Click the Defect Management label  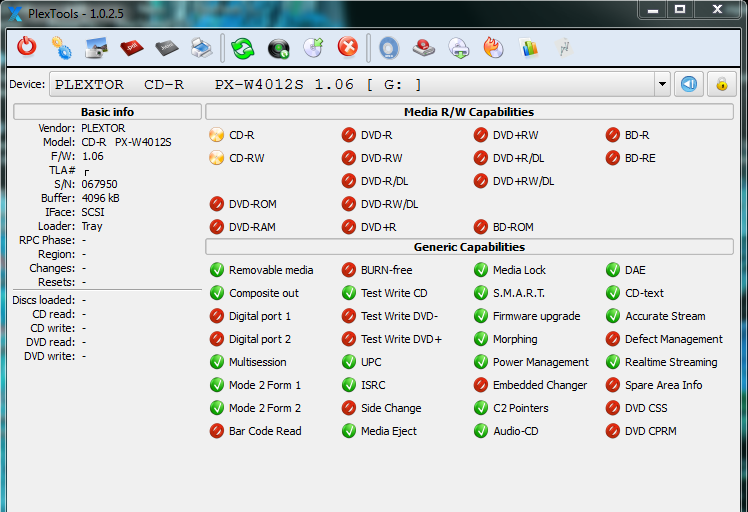click(674, 339)
